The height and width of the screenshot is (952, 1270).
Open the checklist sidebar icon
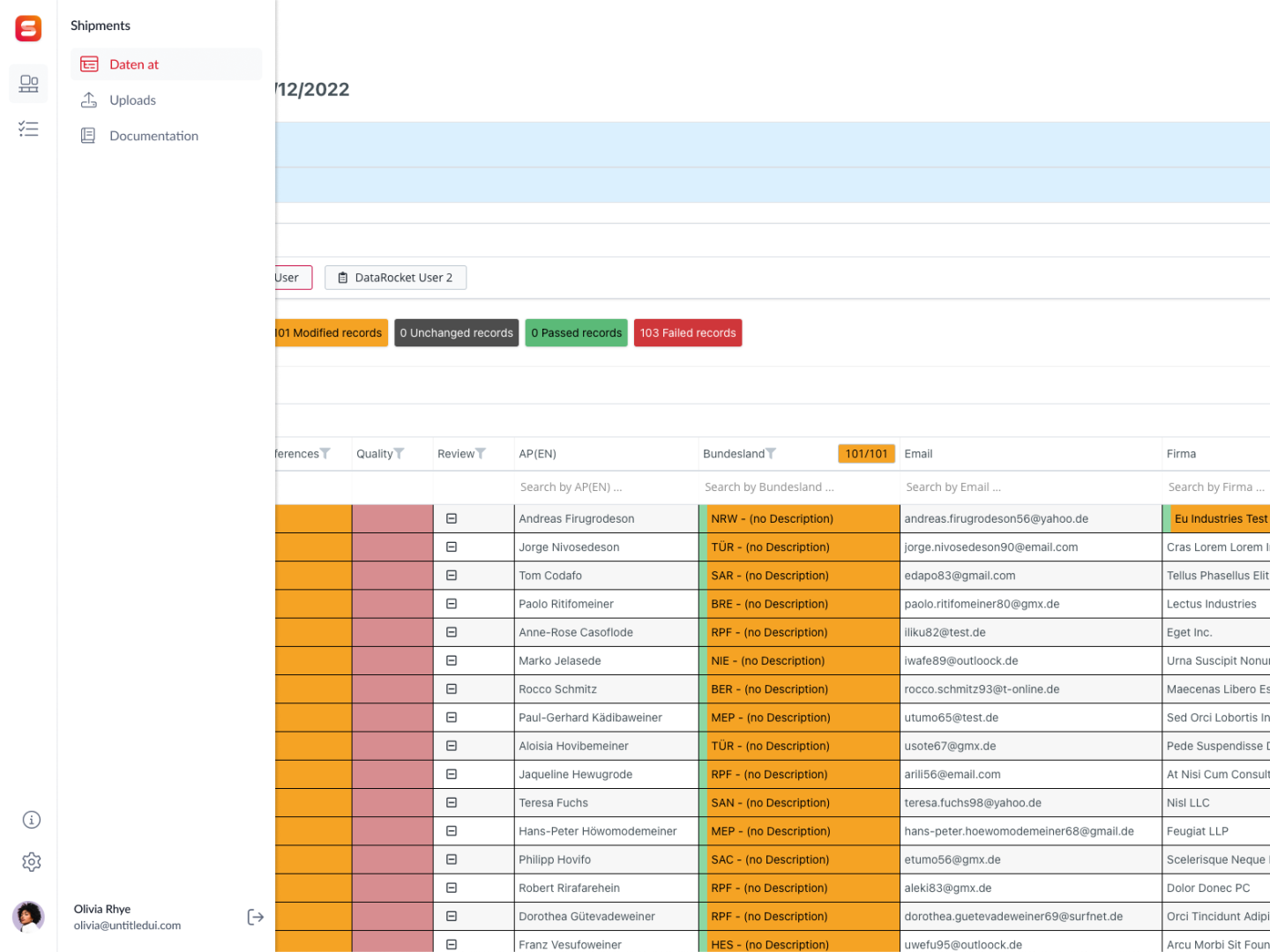point(28,130)
